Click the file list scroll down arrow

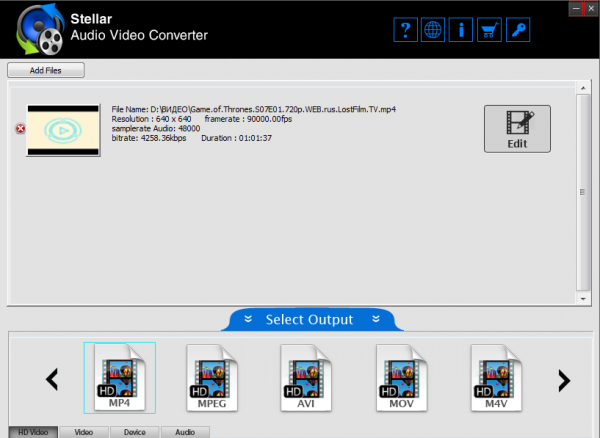583,299
